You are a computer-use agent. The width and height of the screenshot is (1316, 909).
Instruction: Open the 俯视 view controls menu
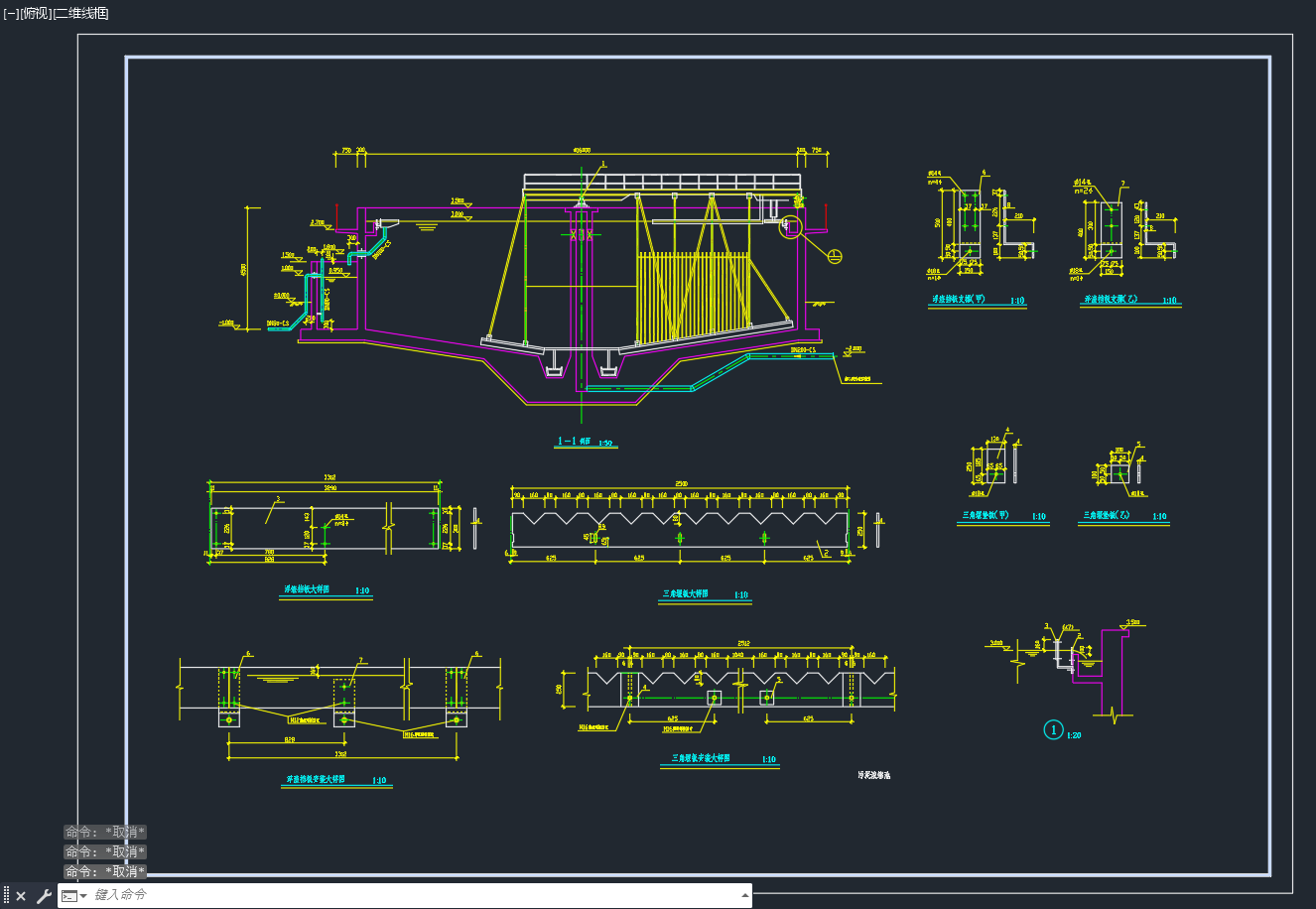pyautogui.click(x=36, y=13)
